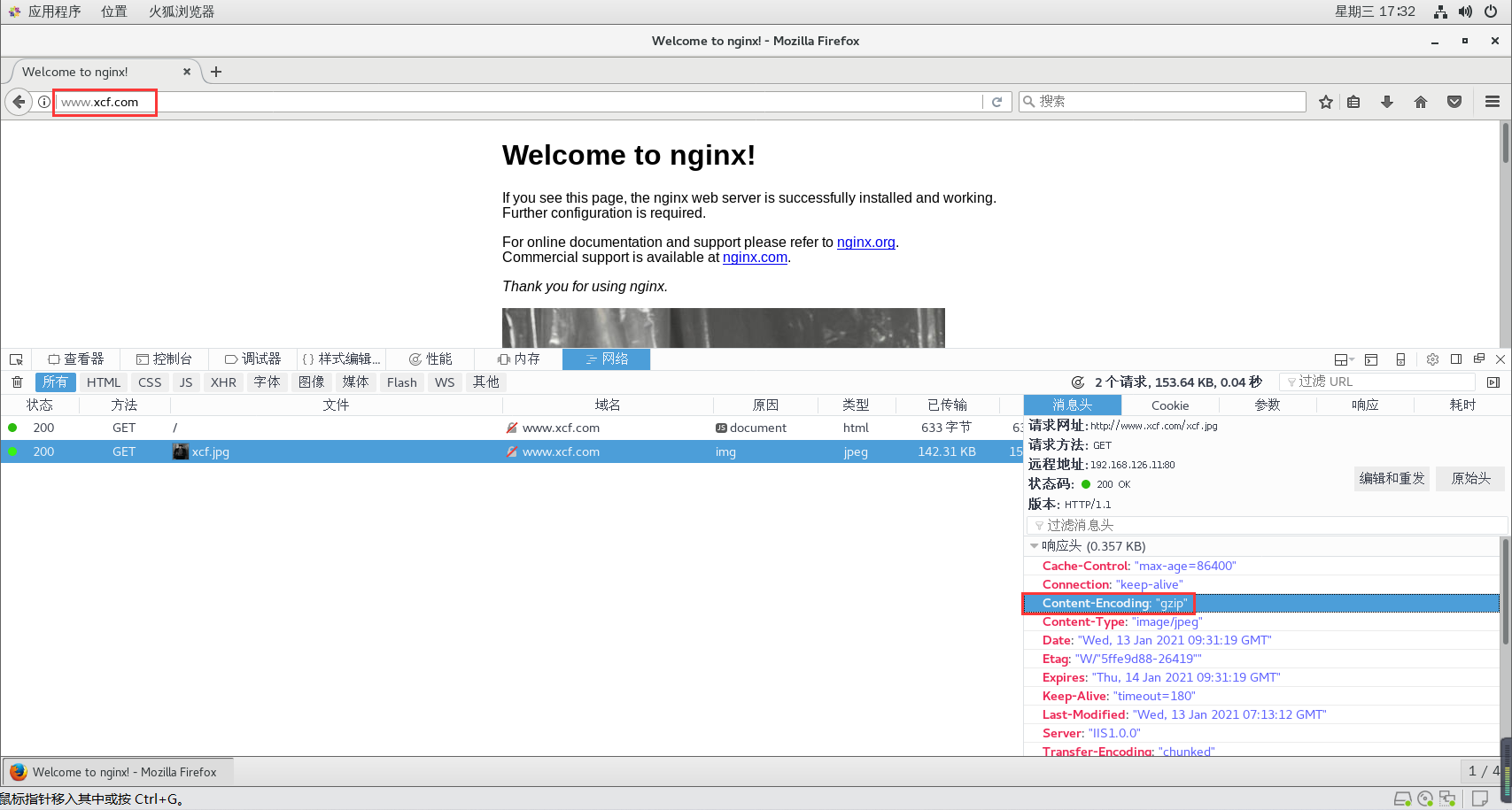The image size is (1512, 810).
Task: Dock devtools to side of window
Action: pyautogui.click(x=1456, y=359)
